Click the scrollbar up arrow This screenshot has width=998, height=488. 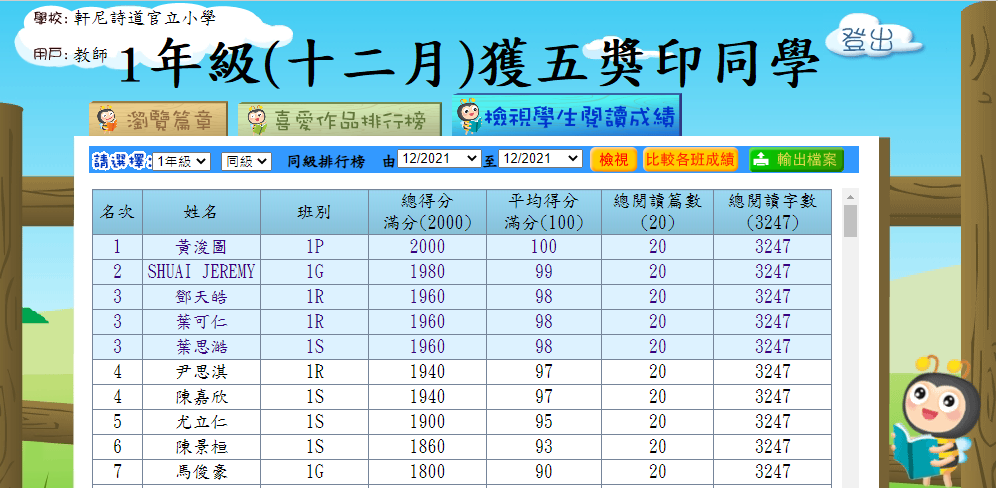click(x=850, y=195)
